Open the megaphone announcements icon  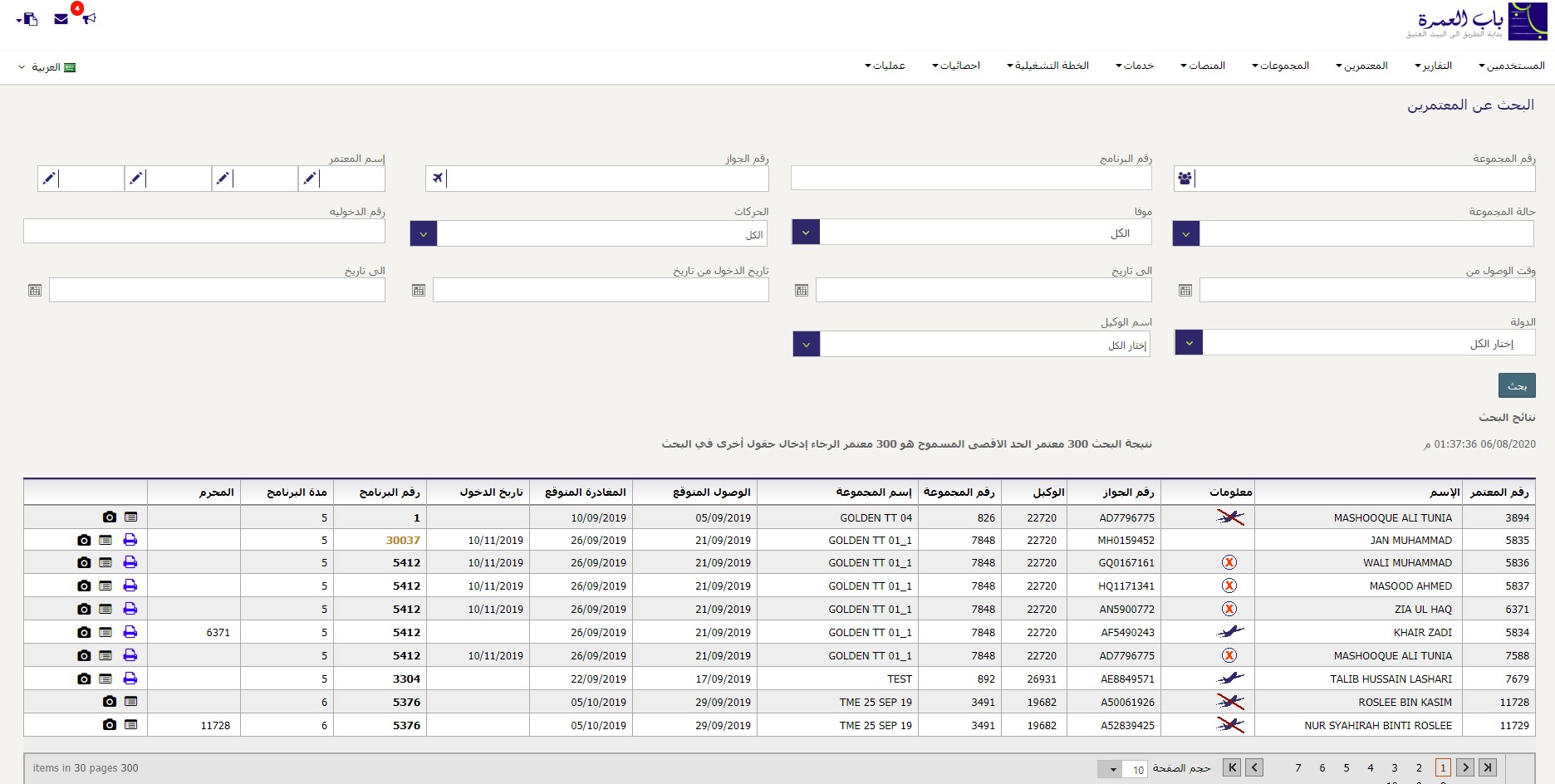[90, 18]
